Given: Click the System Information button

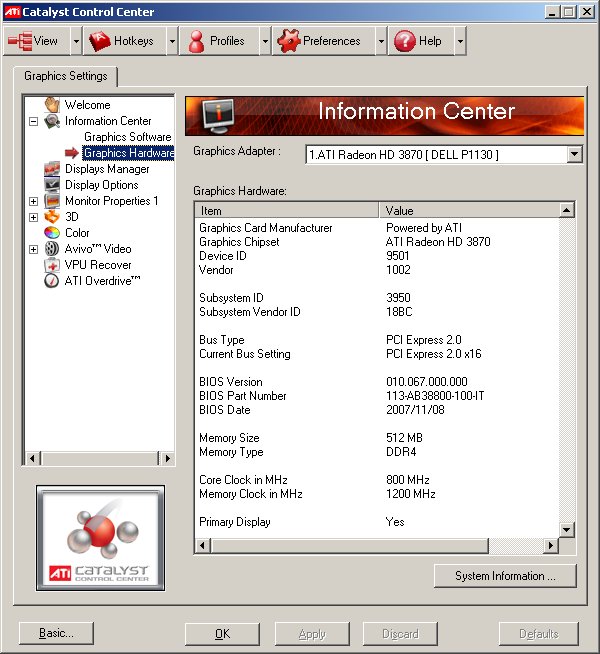Looking at the screenshot, I should (x=506, y=576).
